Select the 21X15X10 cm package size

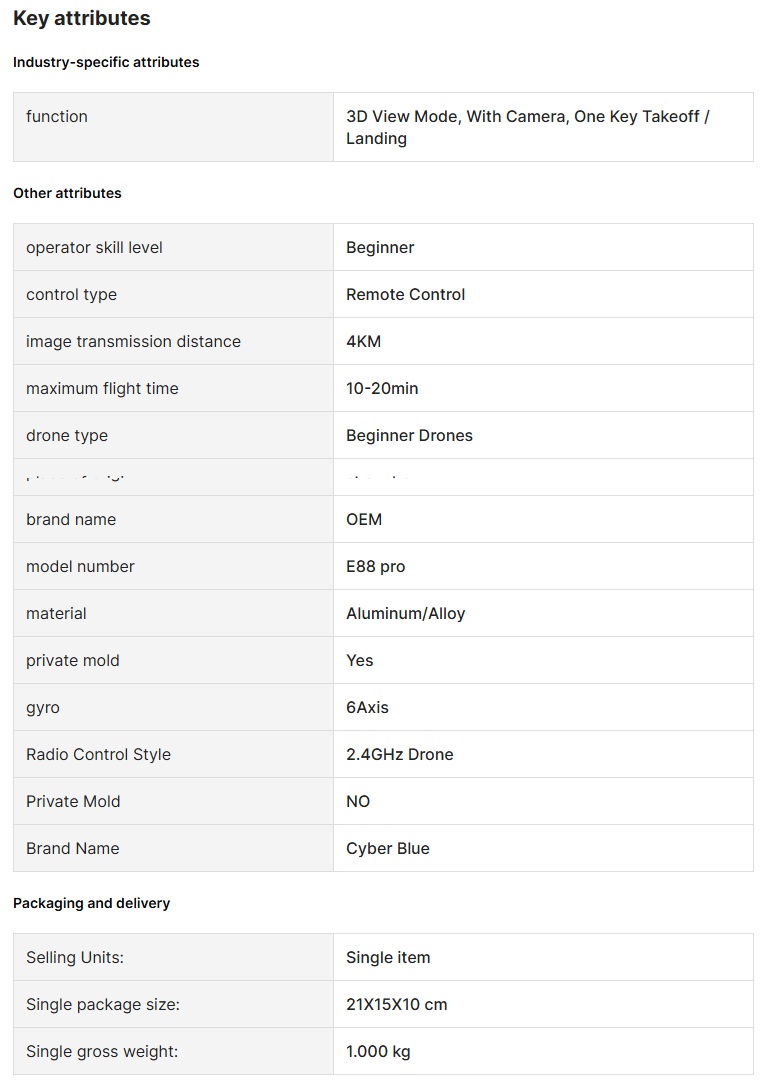[x=396, y=1004]
